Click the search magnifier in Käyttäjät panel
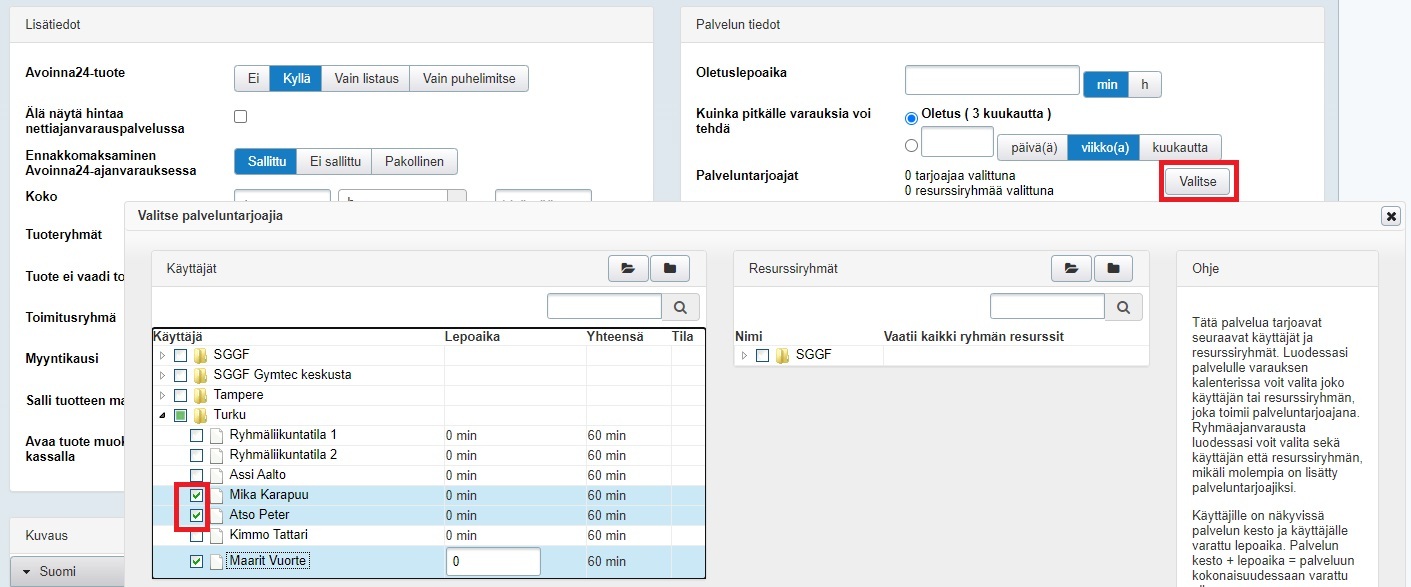1411x587 pixels. point(681,307)
